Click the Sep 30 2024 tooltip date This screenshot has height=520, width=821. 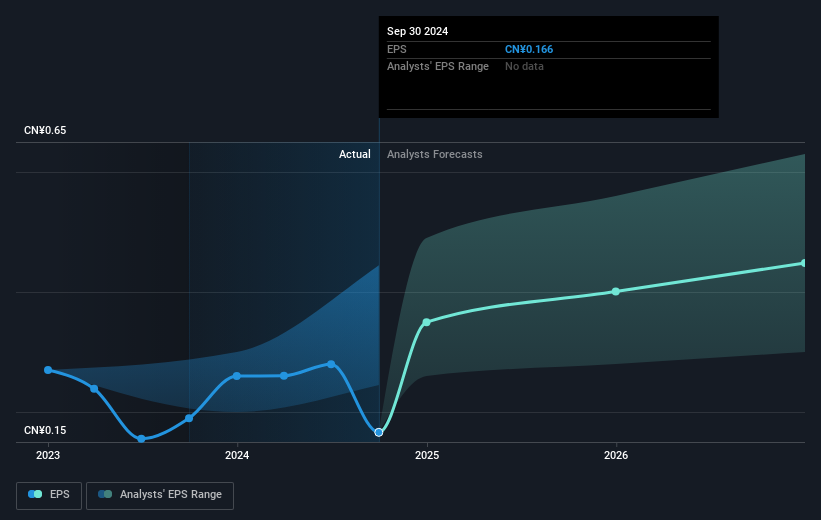click(x=417, y=31)
